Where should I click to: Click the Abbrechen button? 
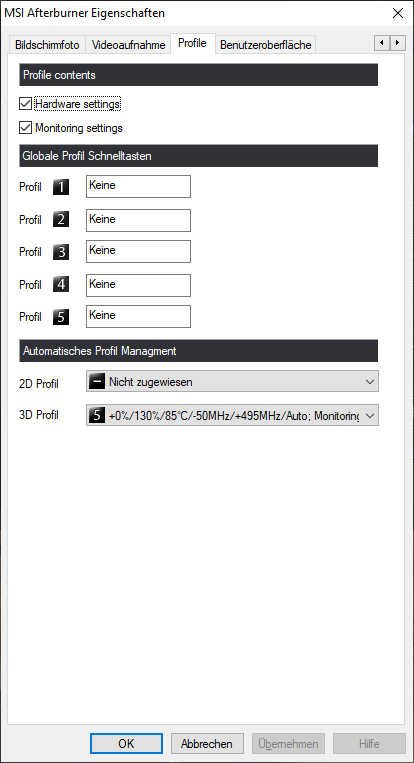click(207, 744)
